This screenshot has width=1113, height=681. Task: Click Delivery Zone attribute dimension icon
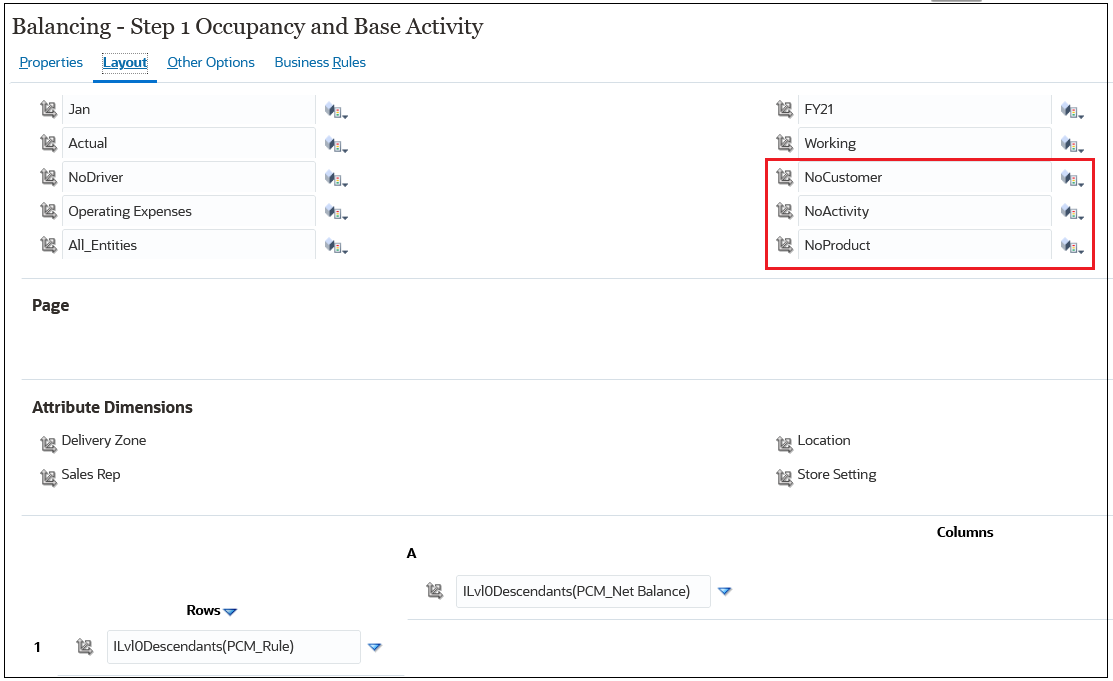48,445
